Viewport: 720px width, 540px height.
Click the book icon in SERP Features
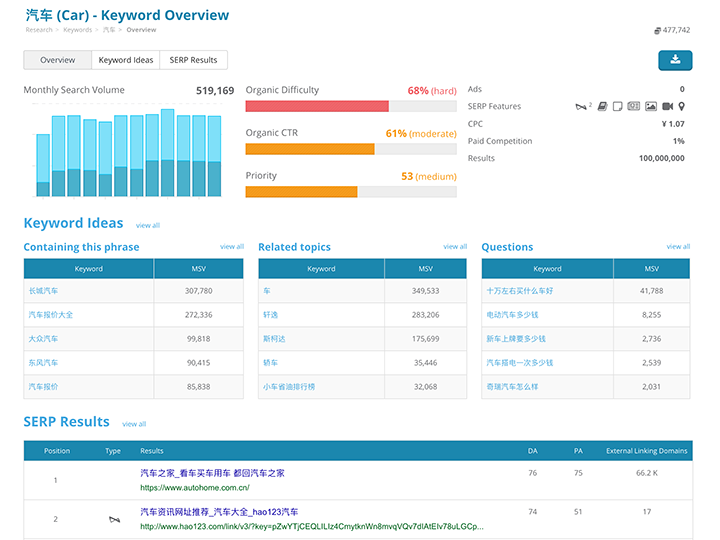tap(602, 106)
